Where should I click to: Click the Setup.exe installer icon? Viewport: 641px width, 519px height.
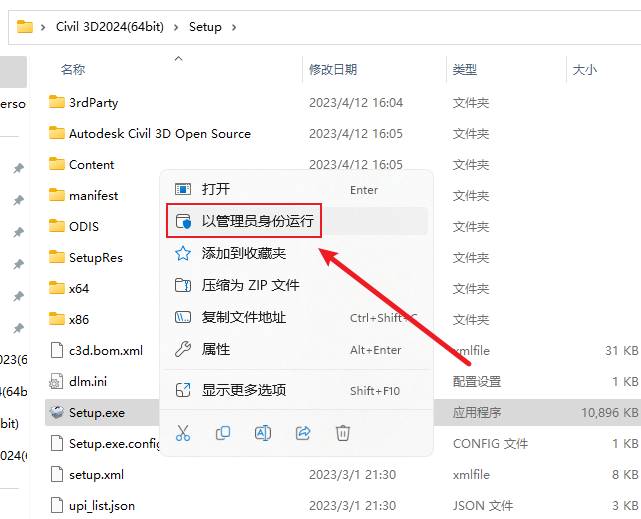[x=57, y=412]
